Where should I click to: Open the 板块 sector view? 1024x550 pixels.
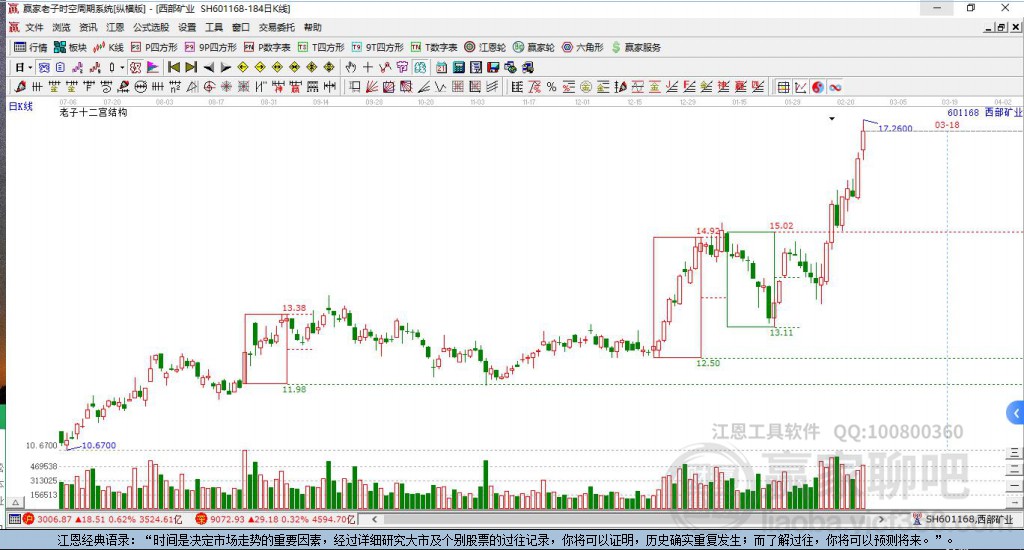pos(70,48)
